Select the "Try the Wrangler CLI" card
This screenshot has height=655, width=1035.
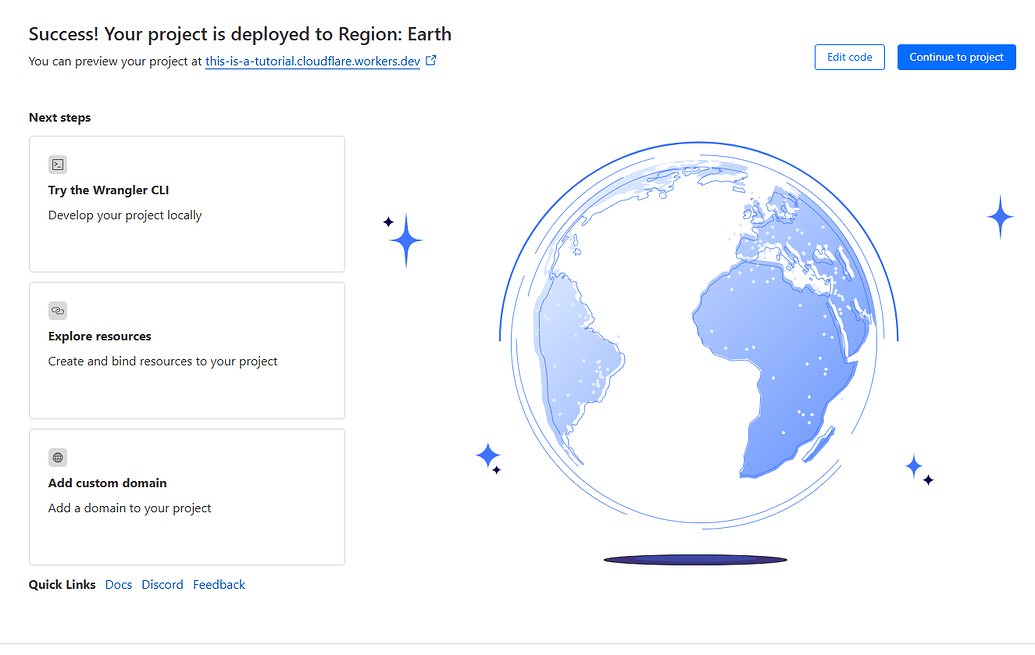[187, 203]
